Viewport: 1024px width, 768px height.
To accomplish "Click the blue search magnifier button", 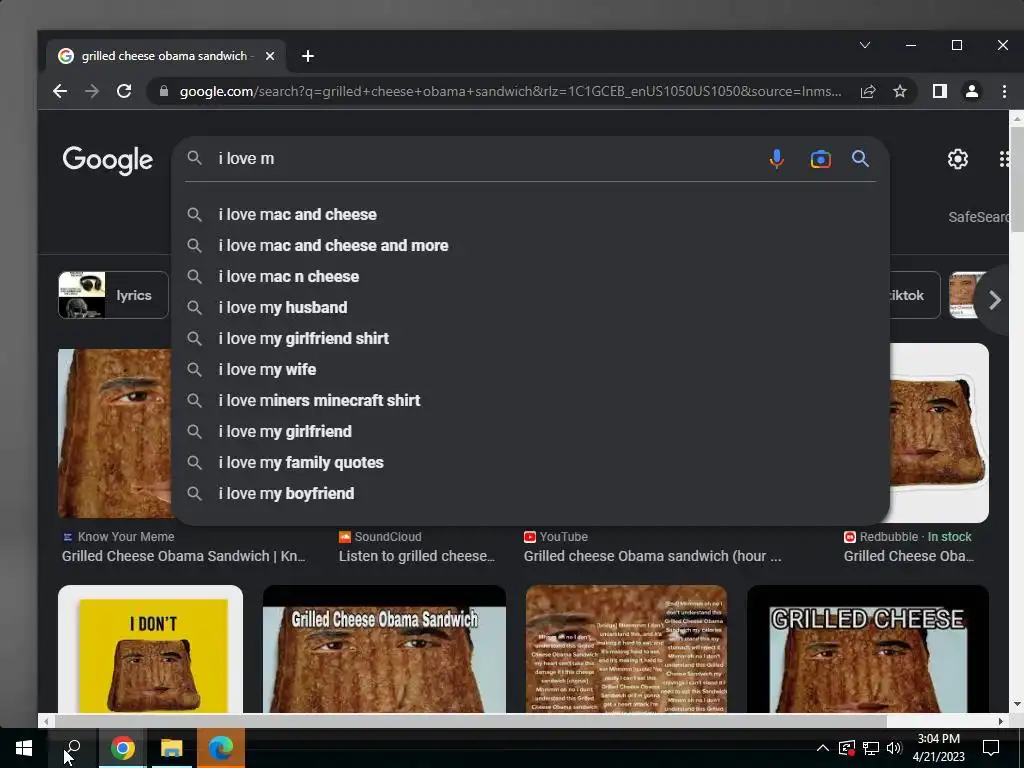I will click(x=860, y=159).
